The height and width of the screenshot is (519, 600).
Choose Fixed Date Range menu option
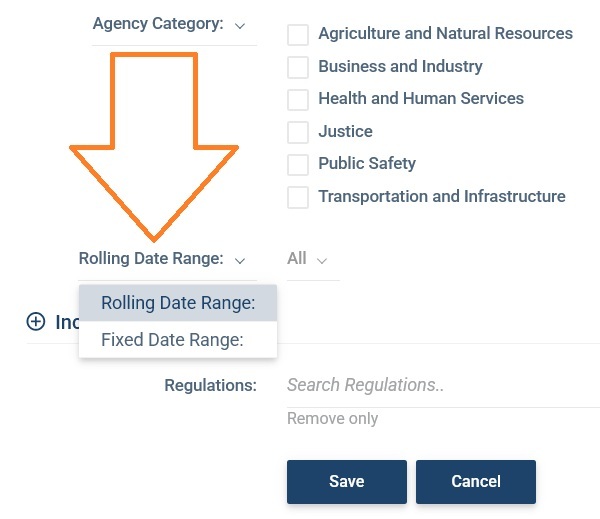[172, 340]
